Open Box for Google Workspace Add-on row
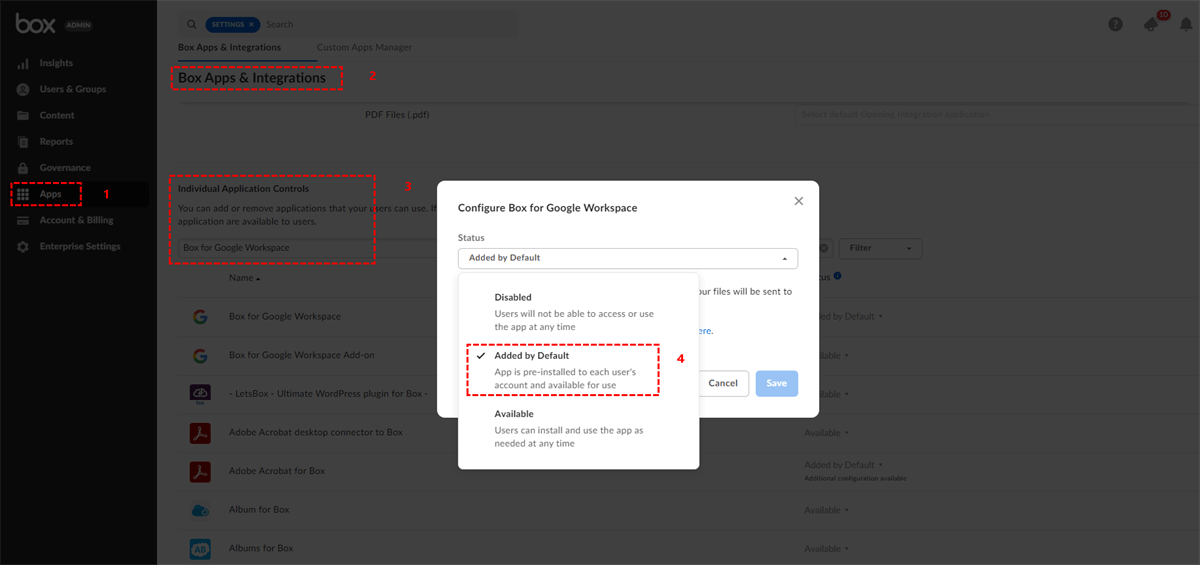Image resolution: width=1200 pixels, height=565 pixels. tap(304, 355)
